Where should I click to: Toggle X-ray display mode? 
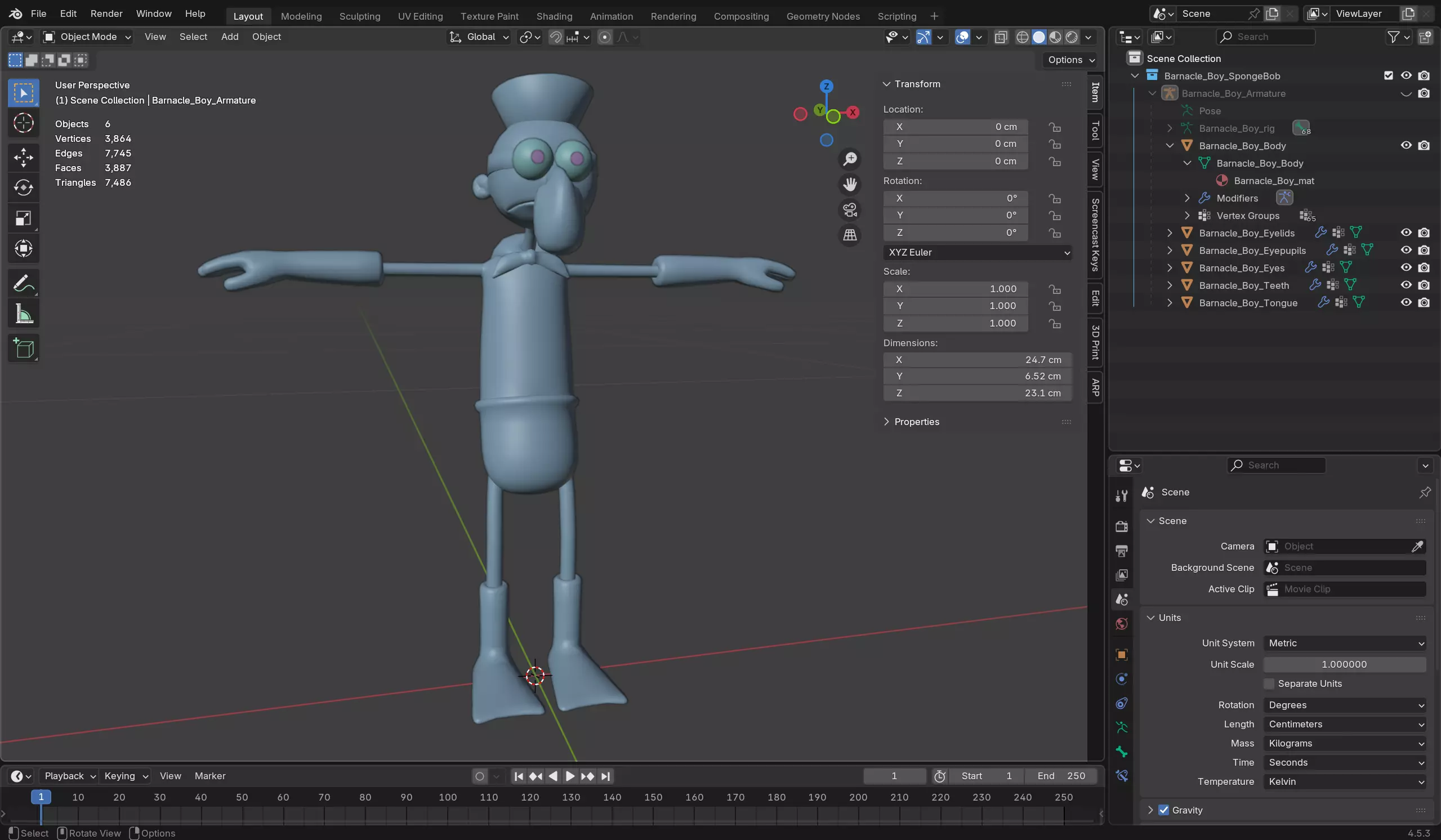tap(1001, 37)
